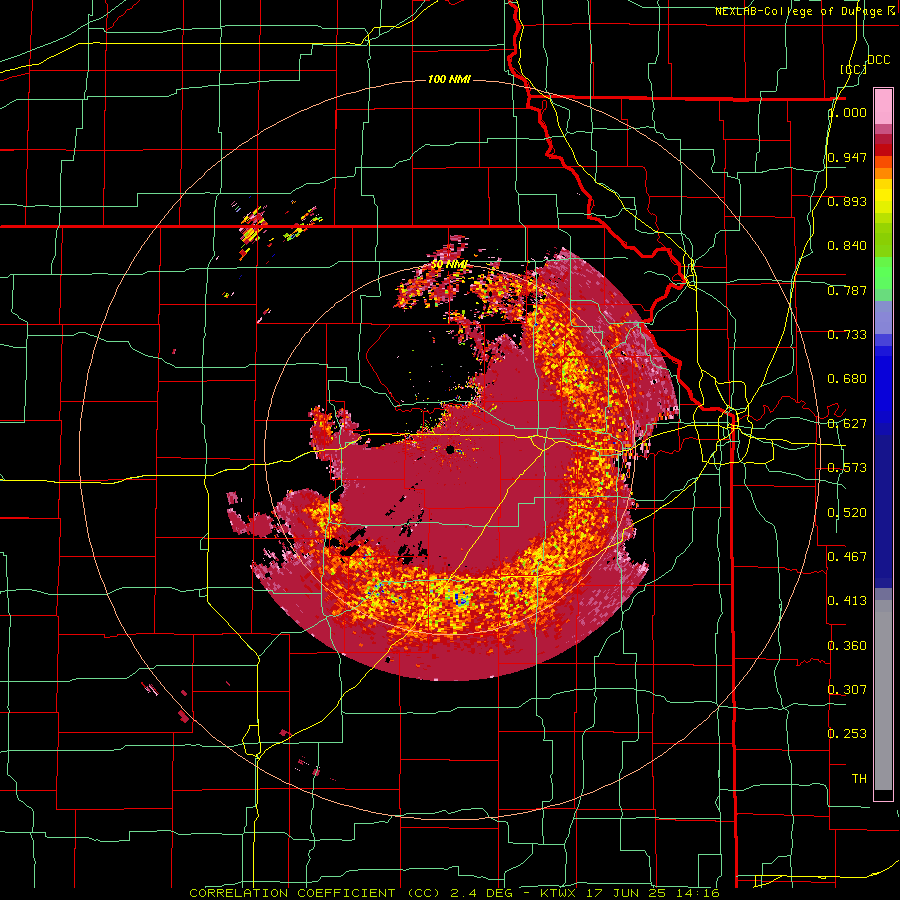Click the 0.787 scale value
The width and height of the screenshot is (900, 900).
(x=847, y=290)
